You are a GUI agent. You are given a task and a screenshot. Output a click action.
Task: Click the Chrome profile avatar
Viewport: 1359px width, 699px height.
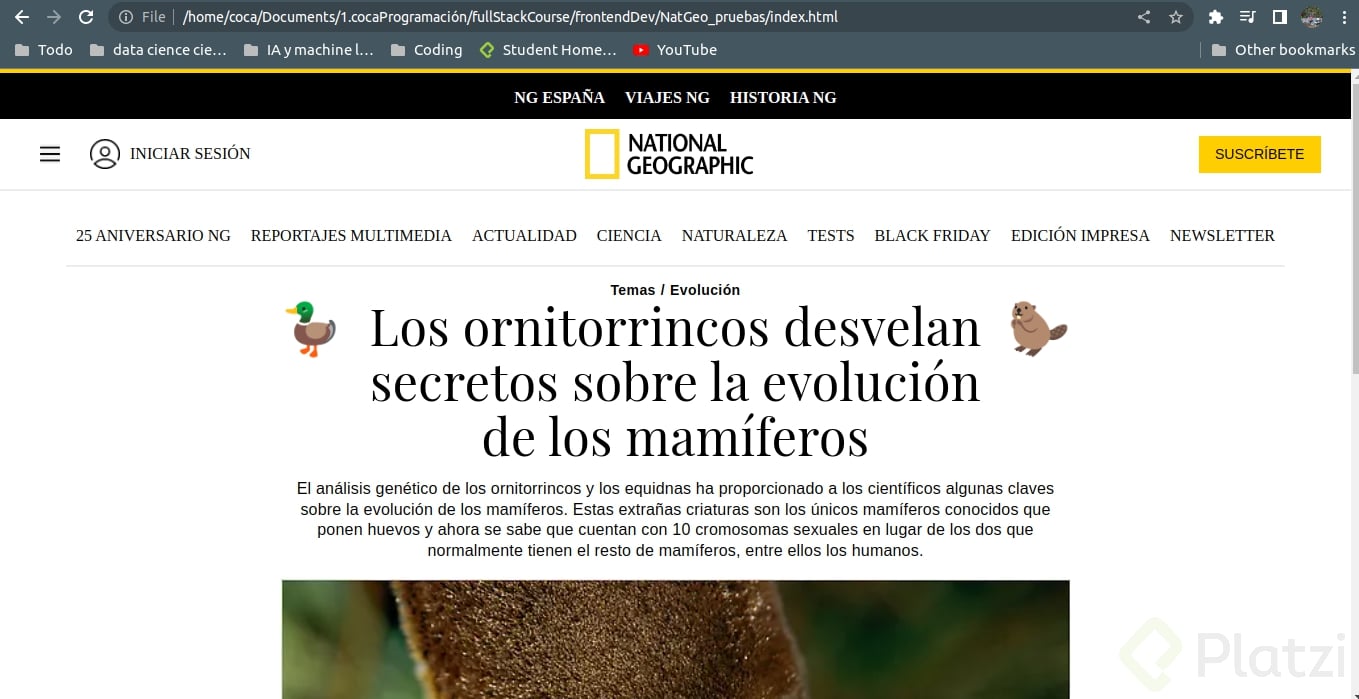click(x=1312, y=16)
